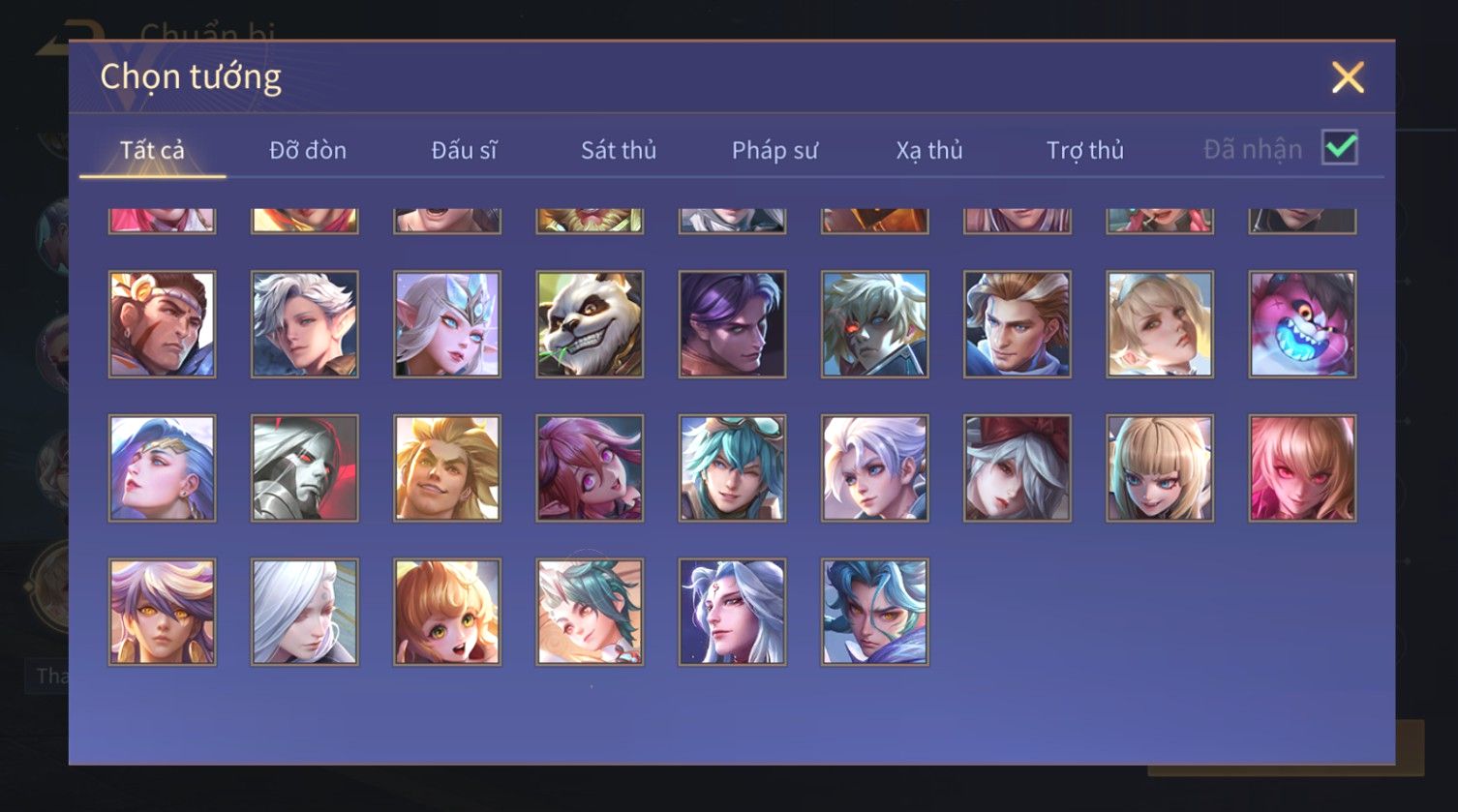Select the pink-haired girl with glowing red eyes
The width and height of the screenshot is (1458, 812).
(1302, 468)
